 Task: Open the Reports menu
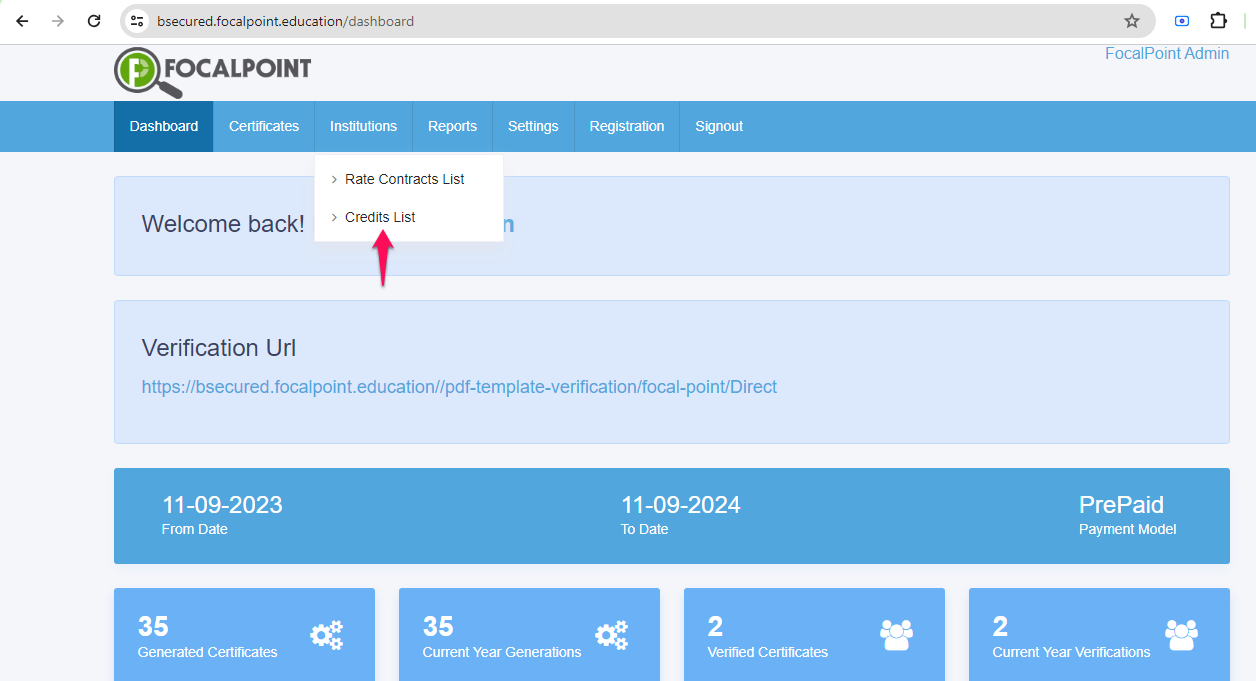[452, 126]
